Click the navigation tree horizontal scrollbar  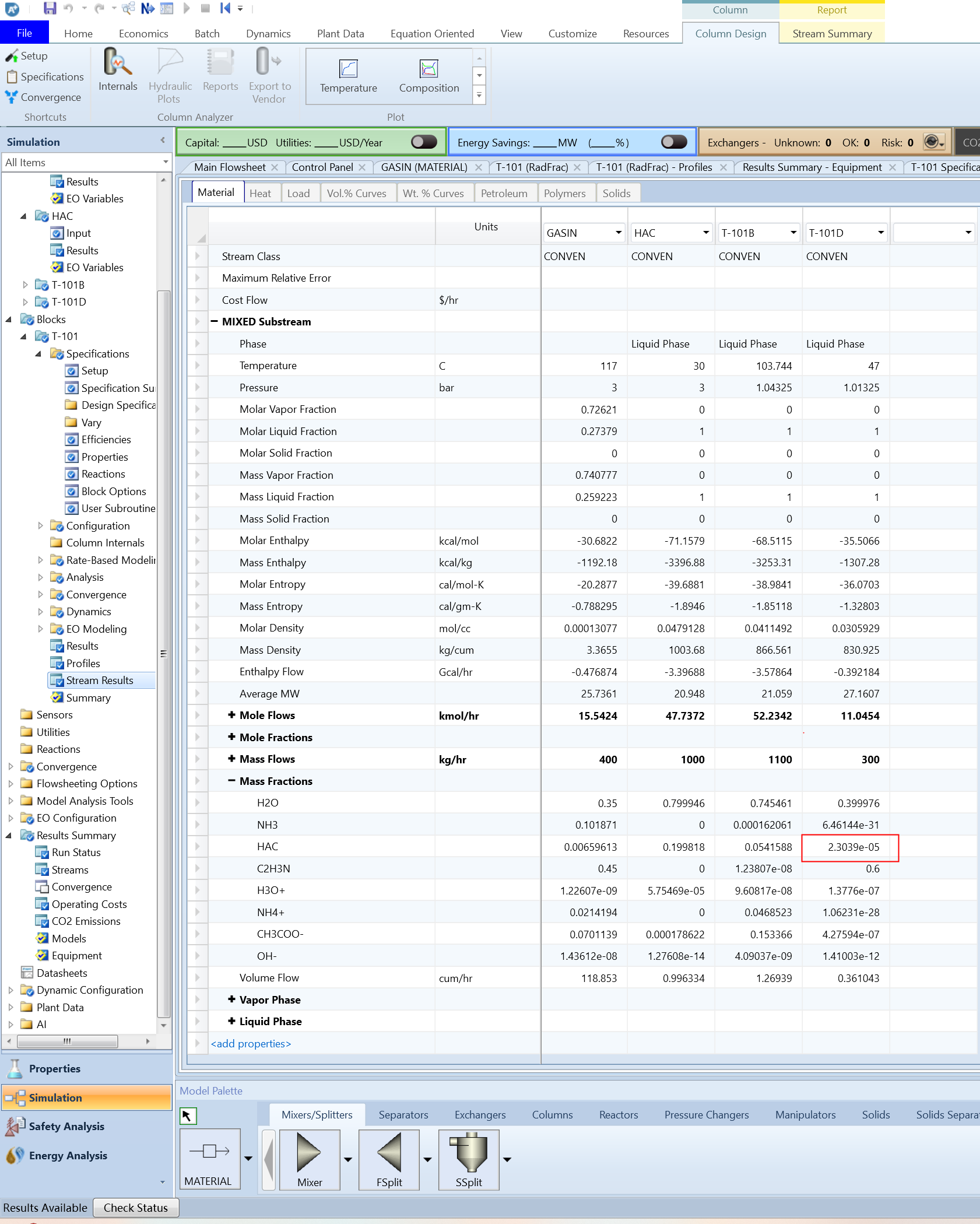[67, 1041]
